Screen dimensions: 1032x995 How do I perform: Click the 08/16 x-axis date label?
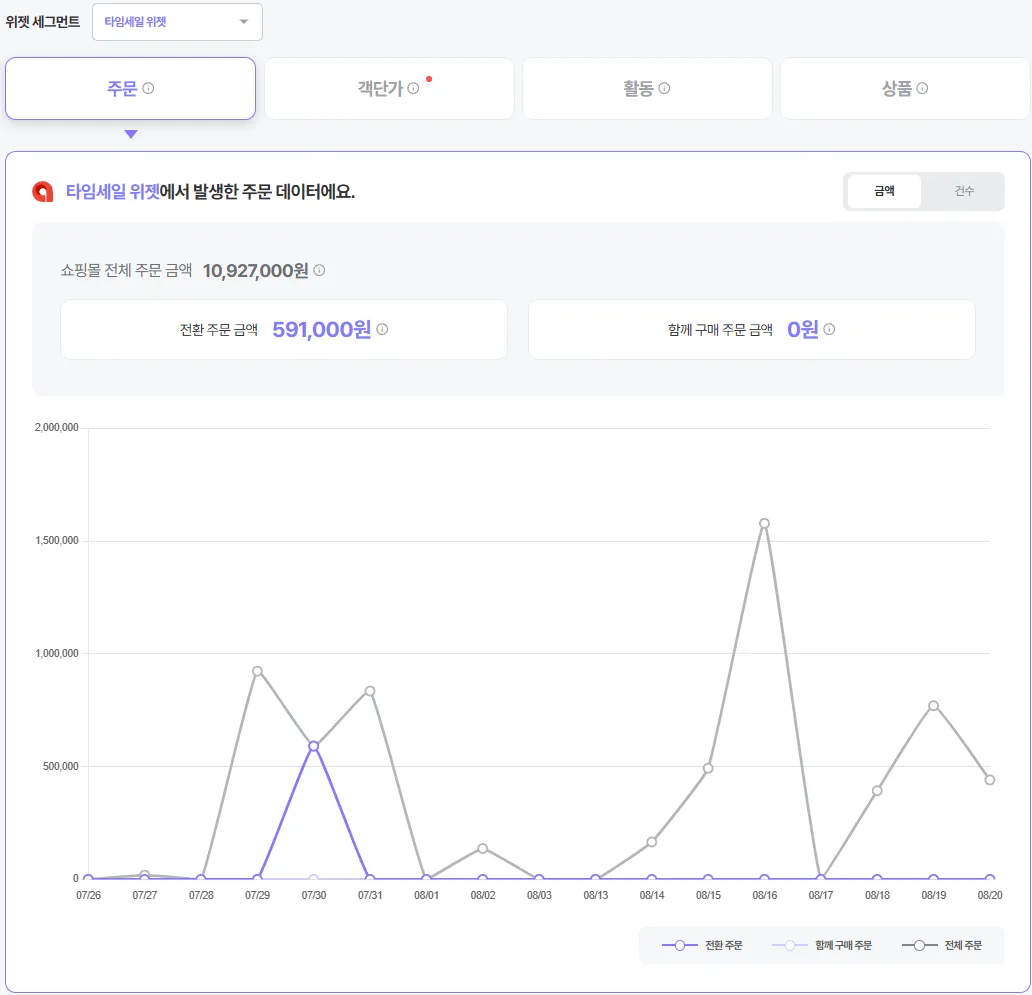(764, 895)
